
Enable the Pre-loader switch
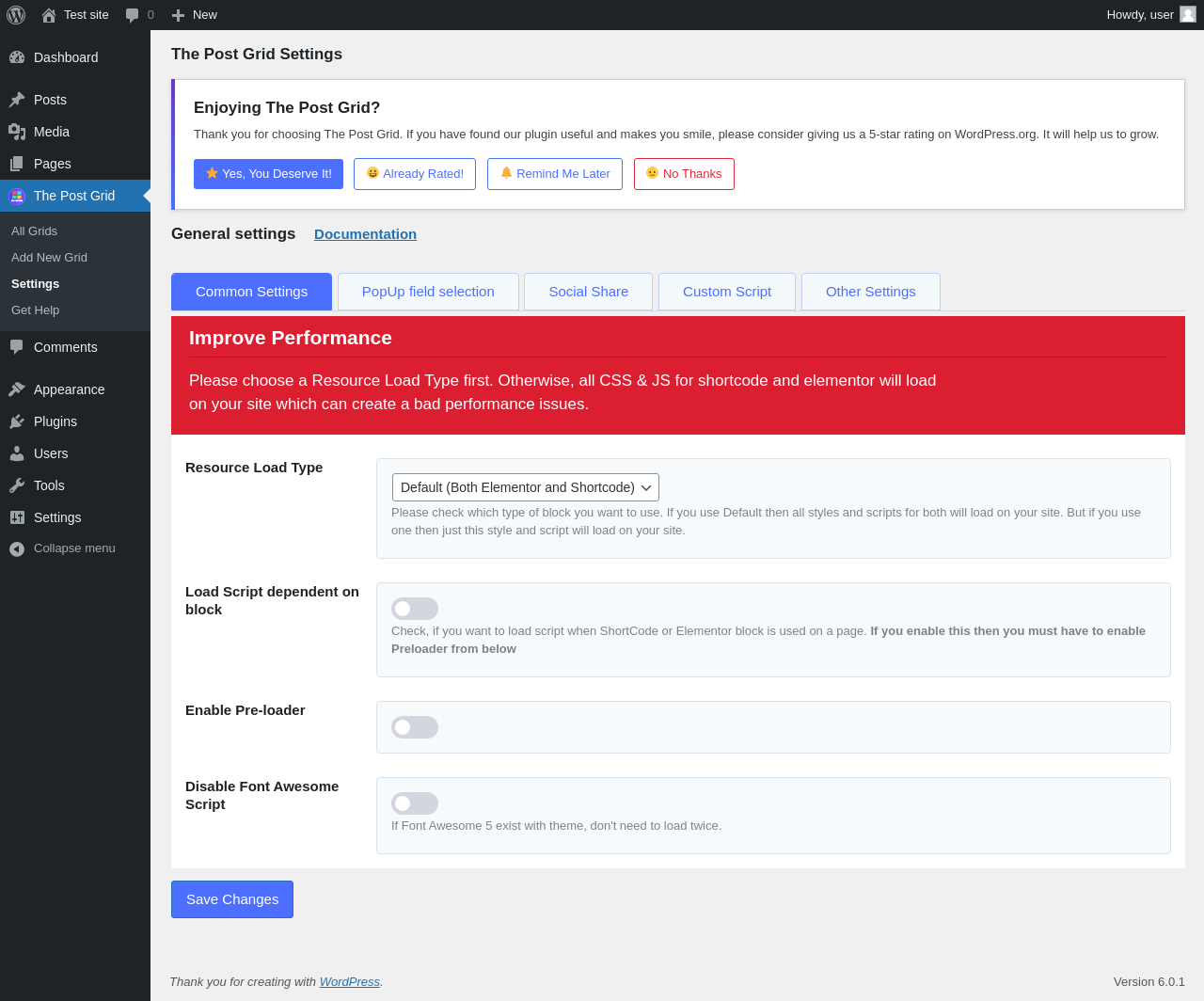(x=415, y=727)
